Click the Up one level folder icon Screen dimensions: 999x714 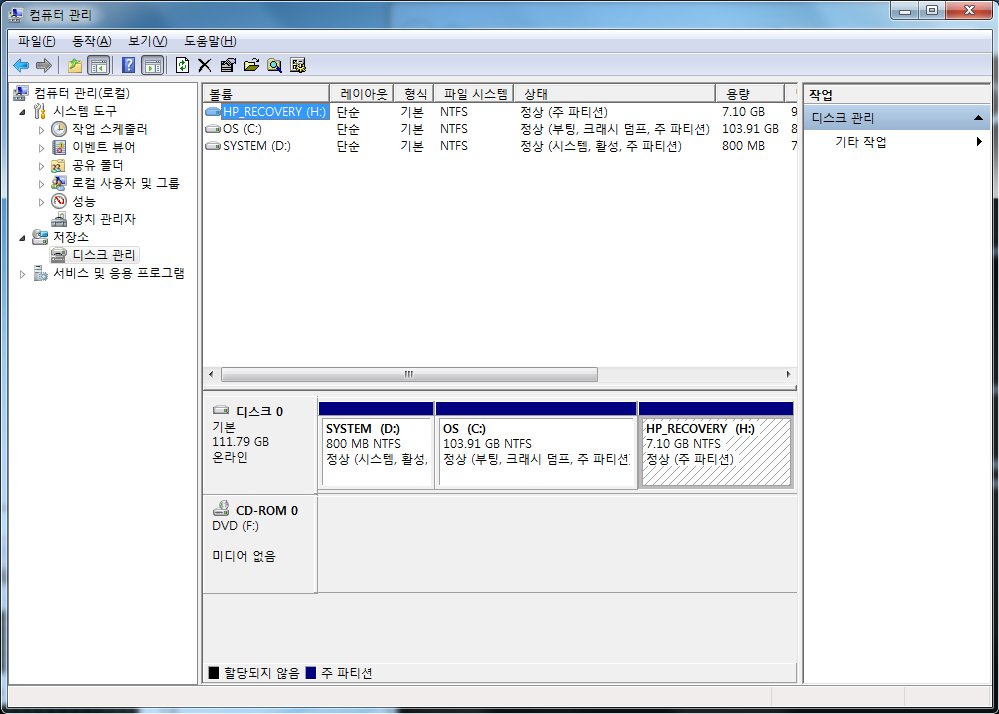[75, 65]
